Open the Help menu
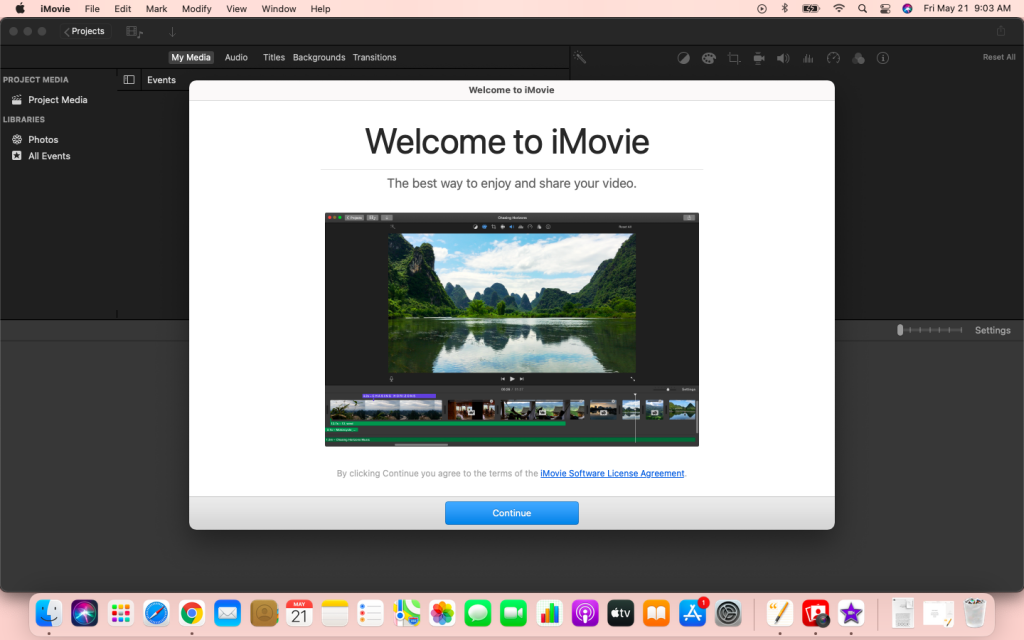 click(320, 8)
